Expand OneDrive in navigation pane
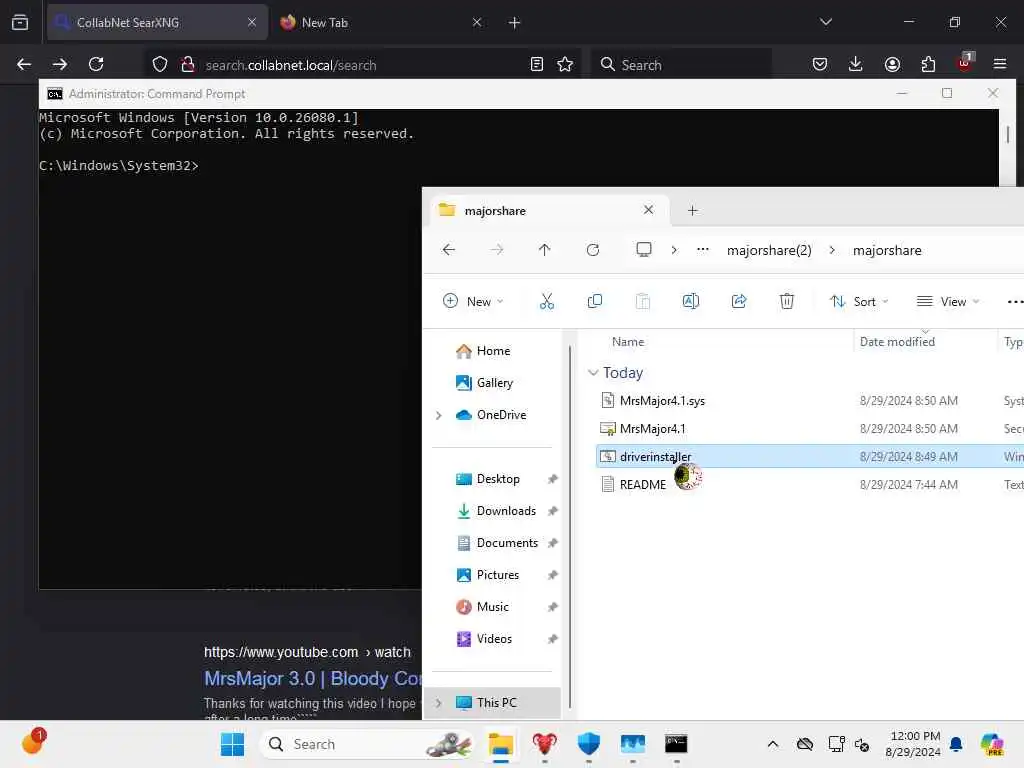1024x768 pixels. point(438,415)
